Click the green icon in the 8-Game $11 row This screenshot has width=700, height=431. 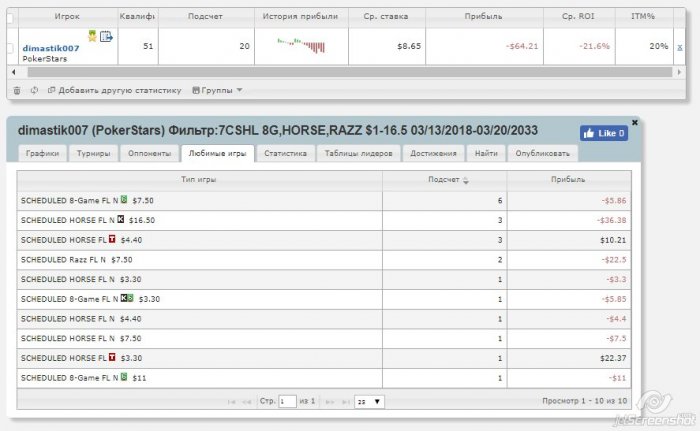click(x=124, y=377)
